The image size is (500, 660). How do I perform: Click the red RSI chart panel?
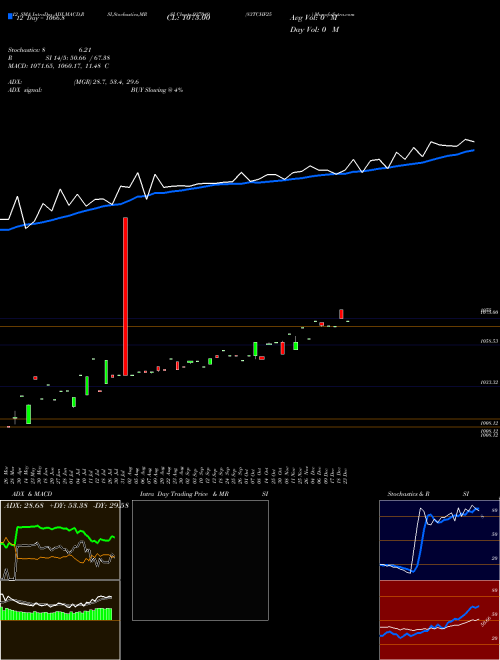click(439, 620)
